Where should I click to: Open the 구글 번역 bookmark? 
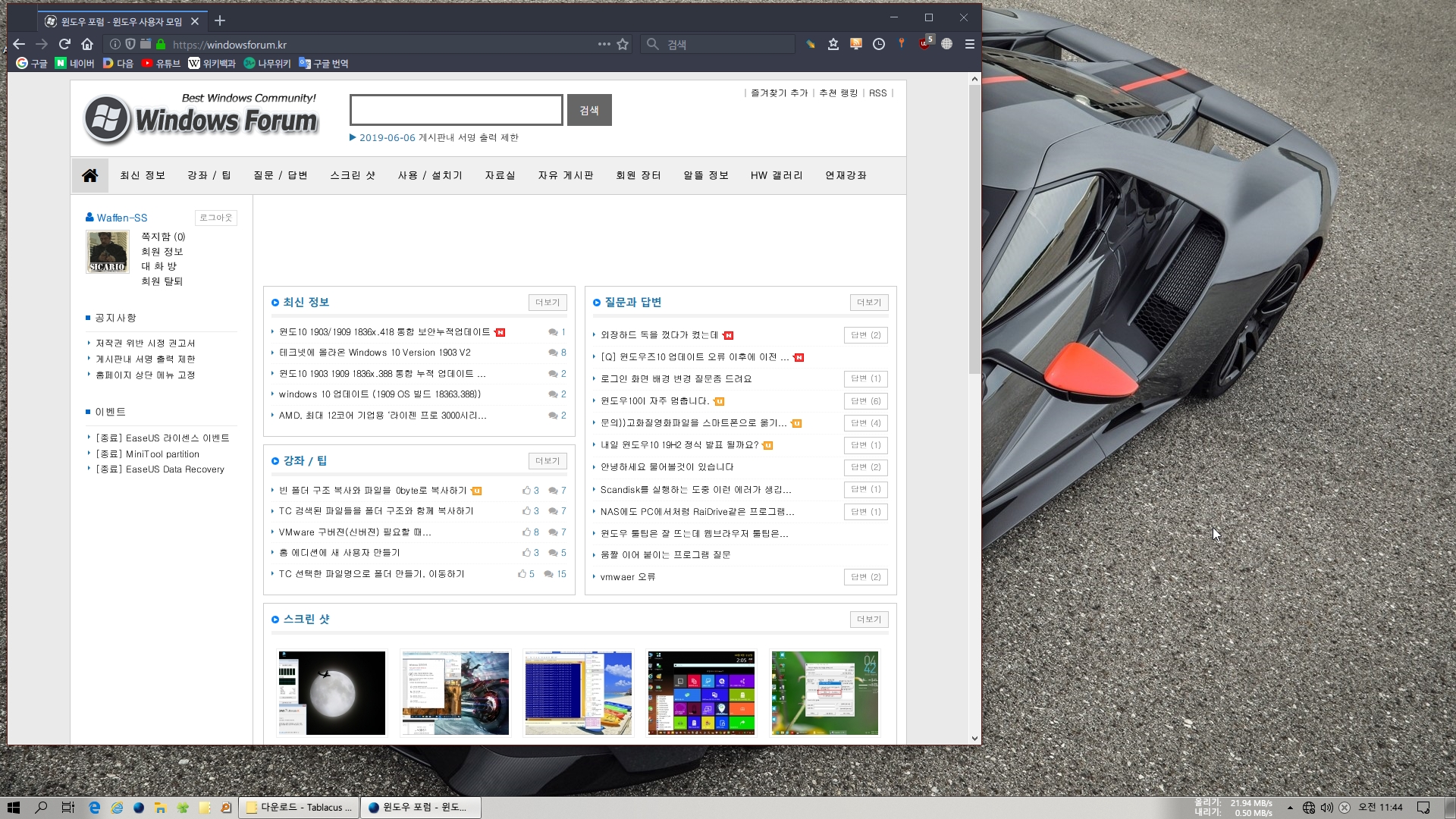324,64
